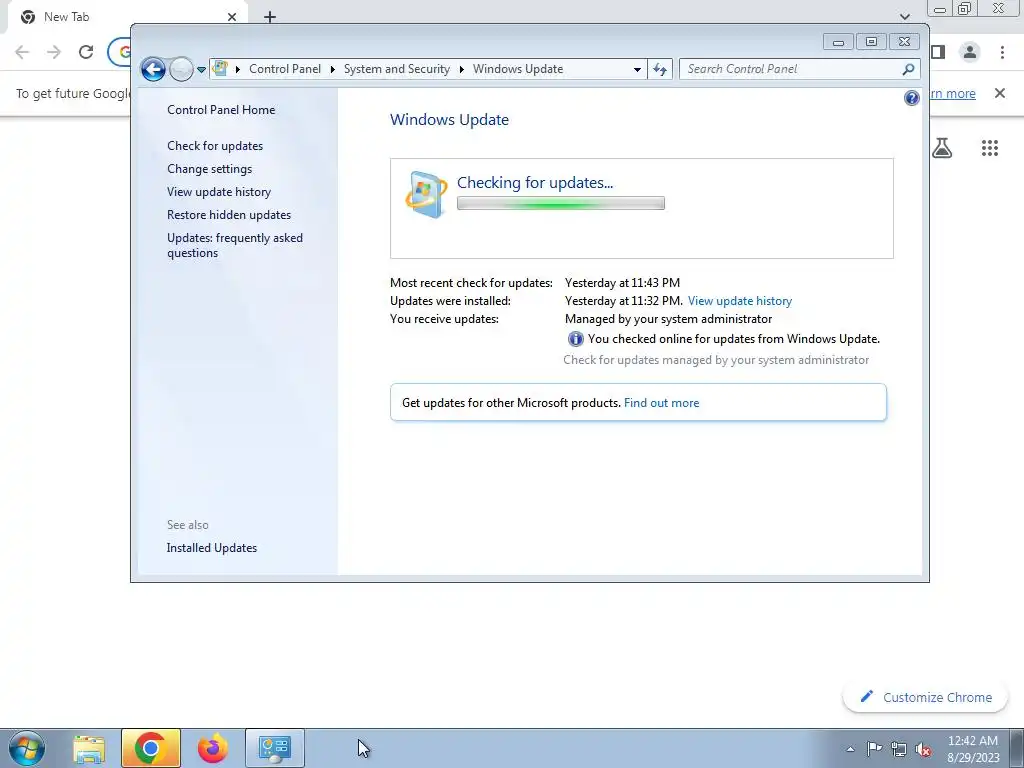Open Chrome tab search dropdown
Screen dimensions: 1024x768
point(904,16)
